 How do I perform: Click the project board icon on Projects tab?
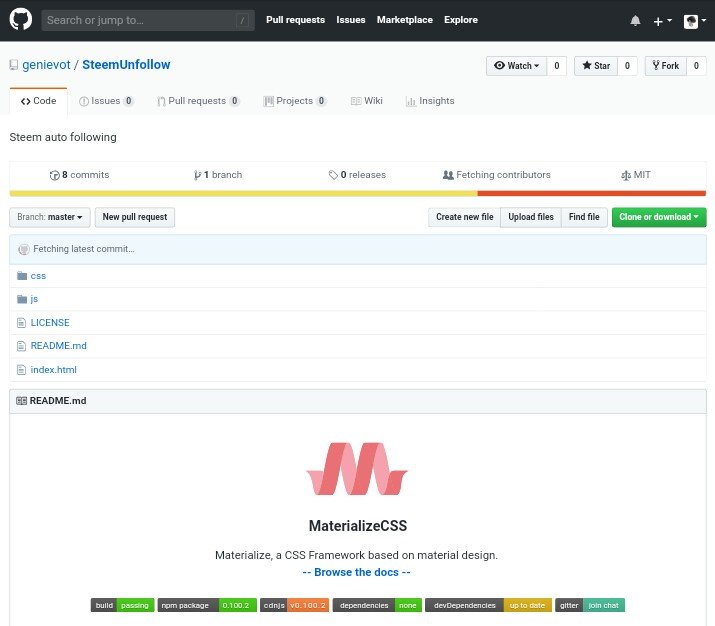click(x=269, y=101)
